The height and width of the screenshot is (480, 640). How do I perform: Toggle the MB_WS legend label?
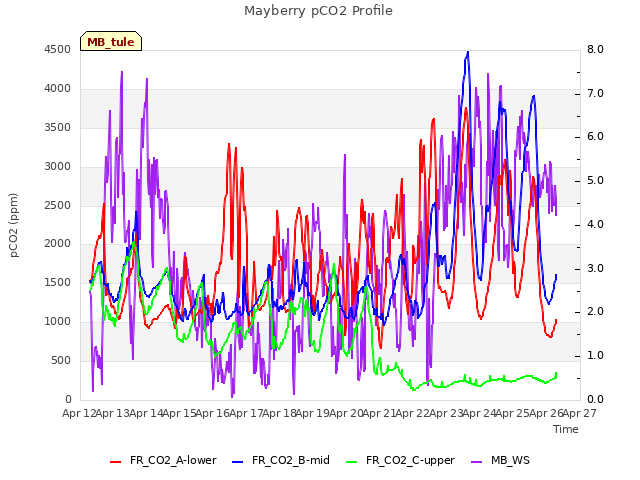[x=510, y=460]
